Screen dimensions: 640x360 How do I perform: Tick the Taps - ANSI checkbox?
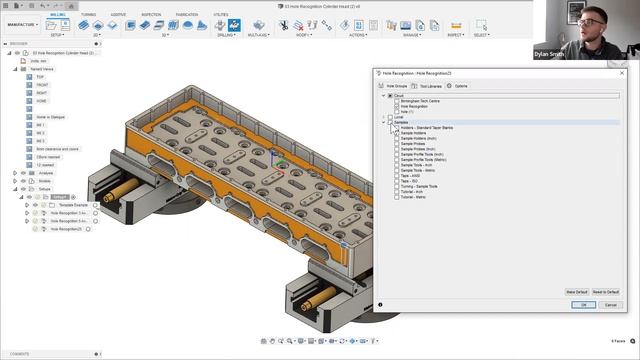(x=397, y=176)
